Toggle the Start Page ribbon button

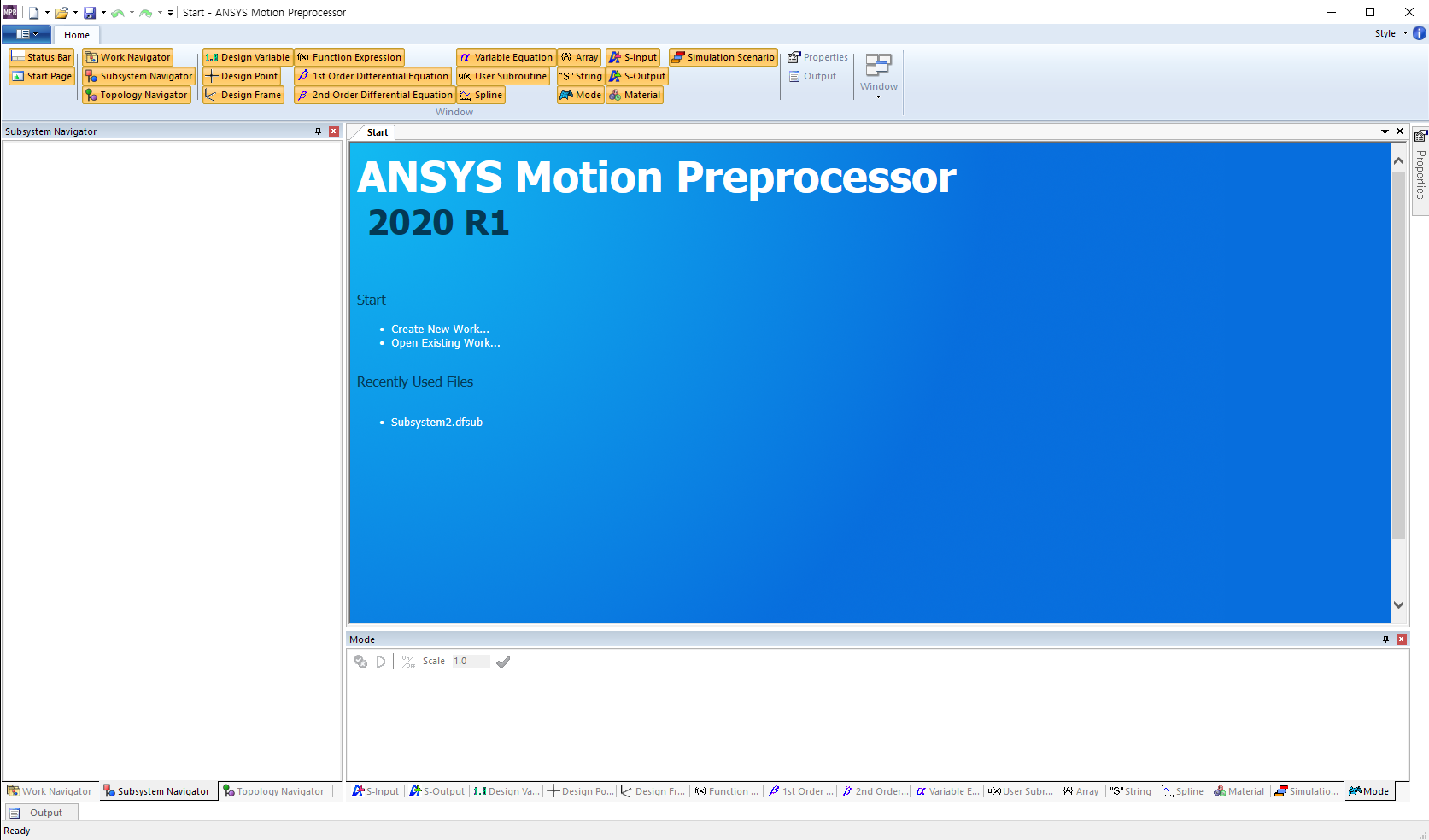coord(42,76)
